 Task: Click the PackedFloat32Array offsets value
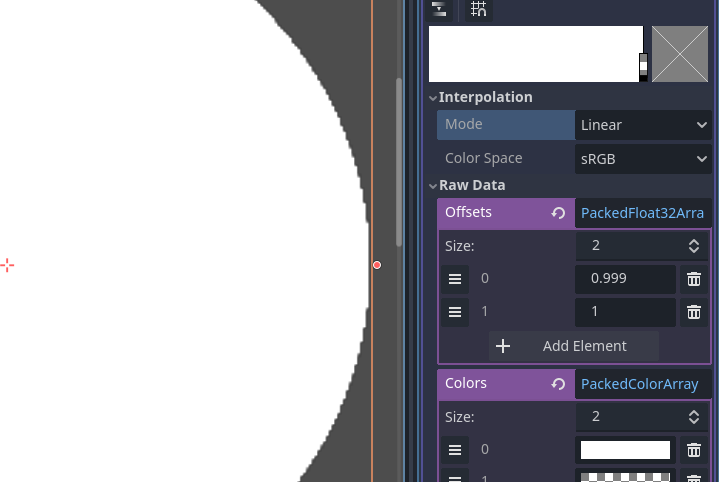point(643,213)
